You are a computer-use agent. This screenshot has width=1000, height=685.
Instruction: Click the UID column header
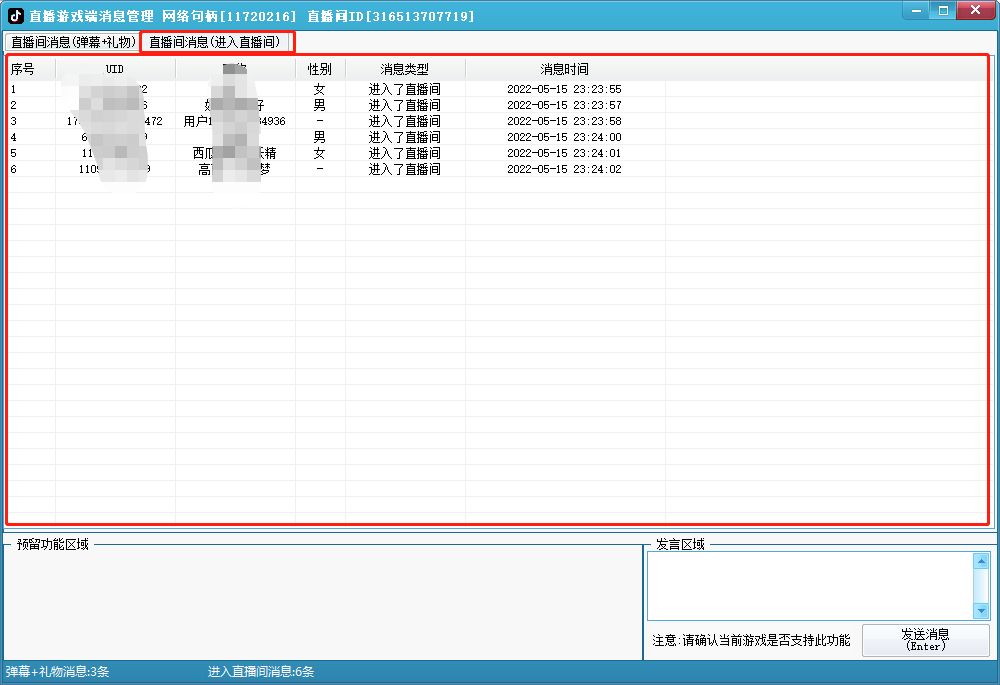pos(115,69)
